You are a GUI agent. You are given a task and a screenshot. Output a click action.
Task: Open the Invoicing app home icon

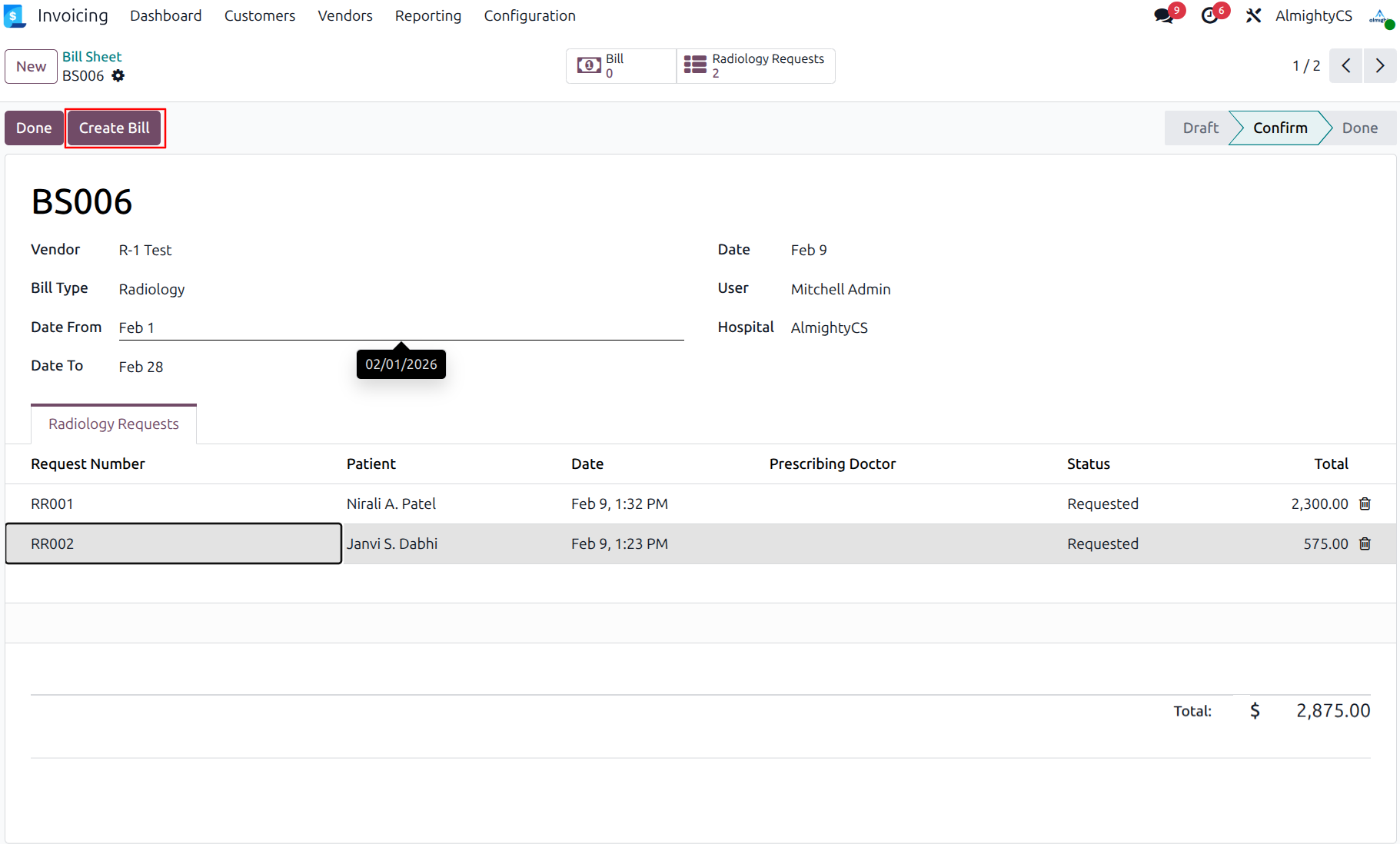(x=15, y=15)
